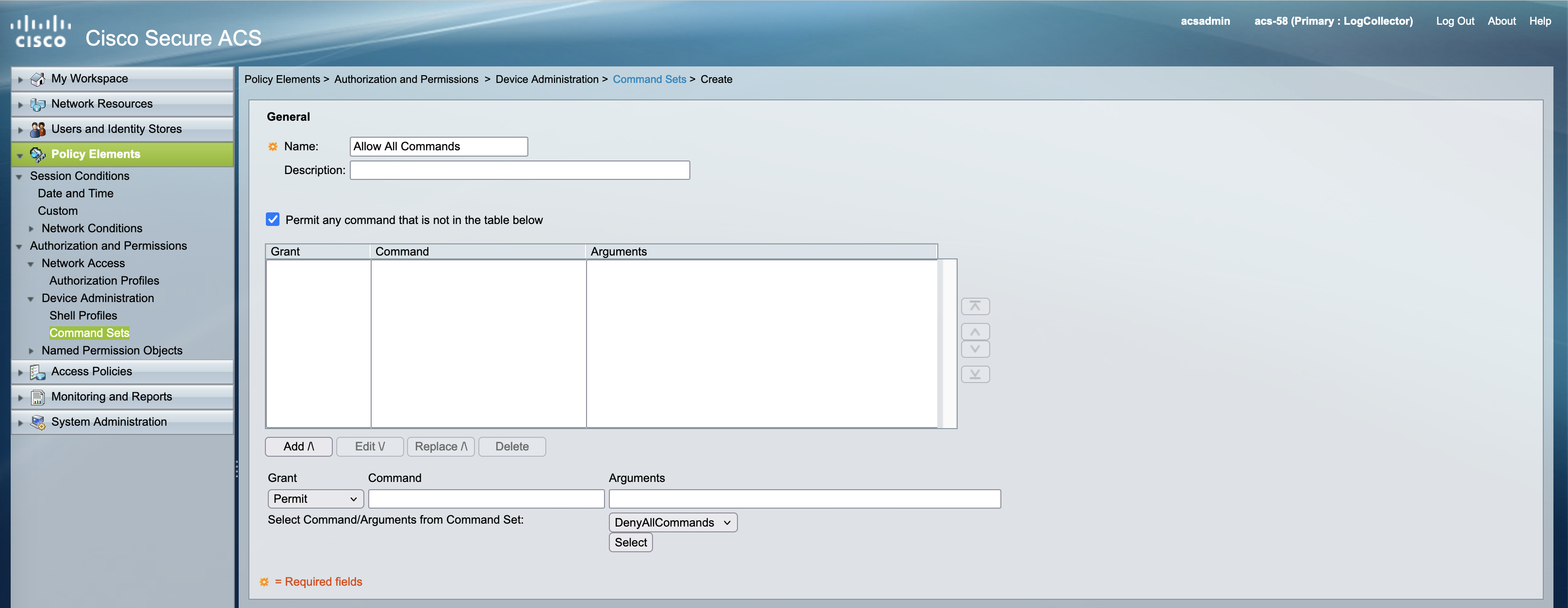The image size is (1568, 608).
Task: Click the move-to-bottom arrow button
Action: coord(975,374)
